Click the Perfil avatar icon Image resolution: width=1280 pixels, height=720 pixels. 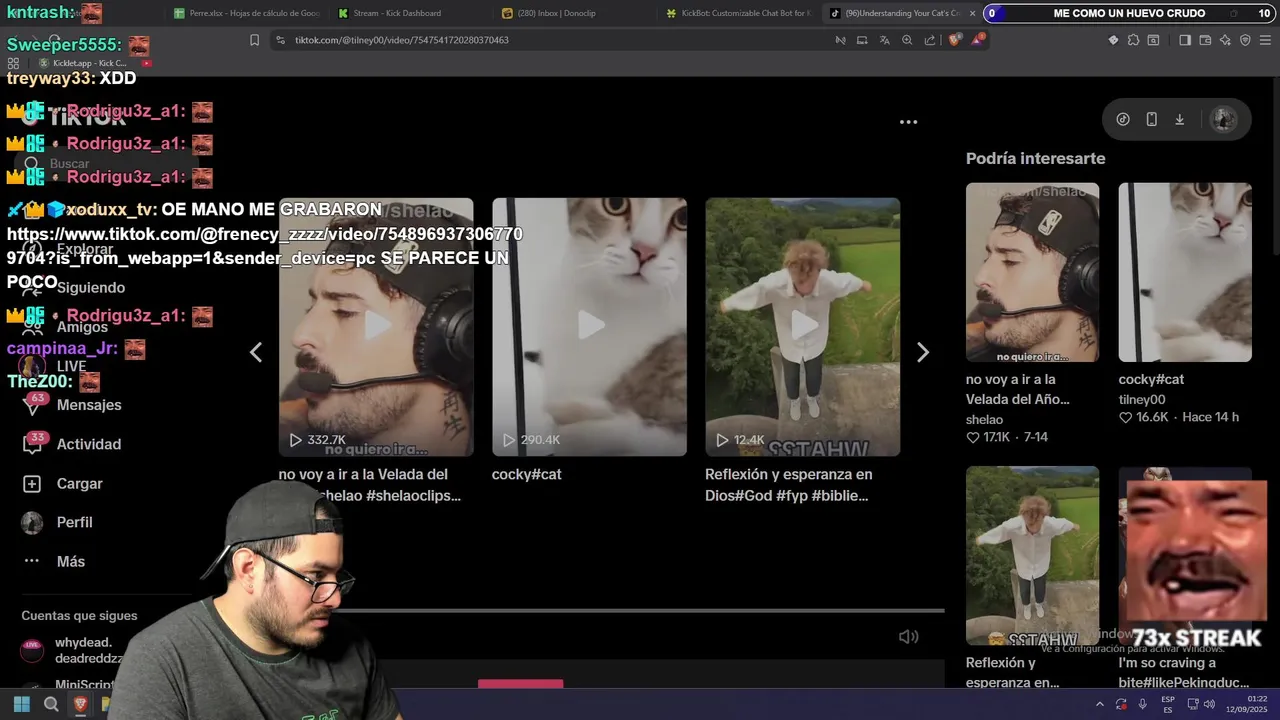tap(32, 522)
